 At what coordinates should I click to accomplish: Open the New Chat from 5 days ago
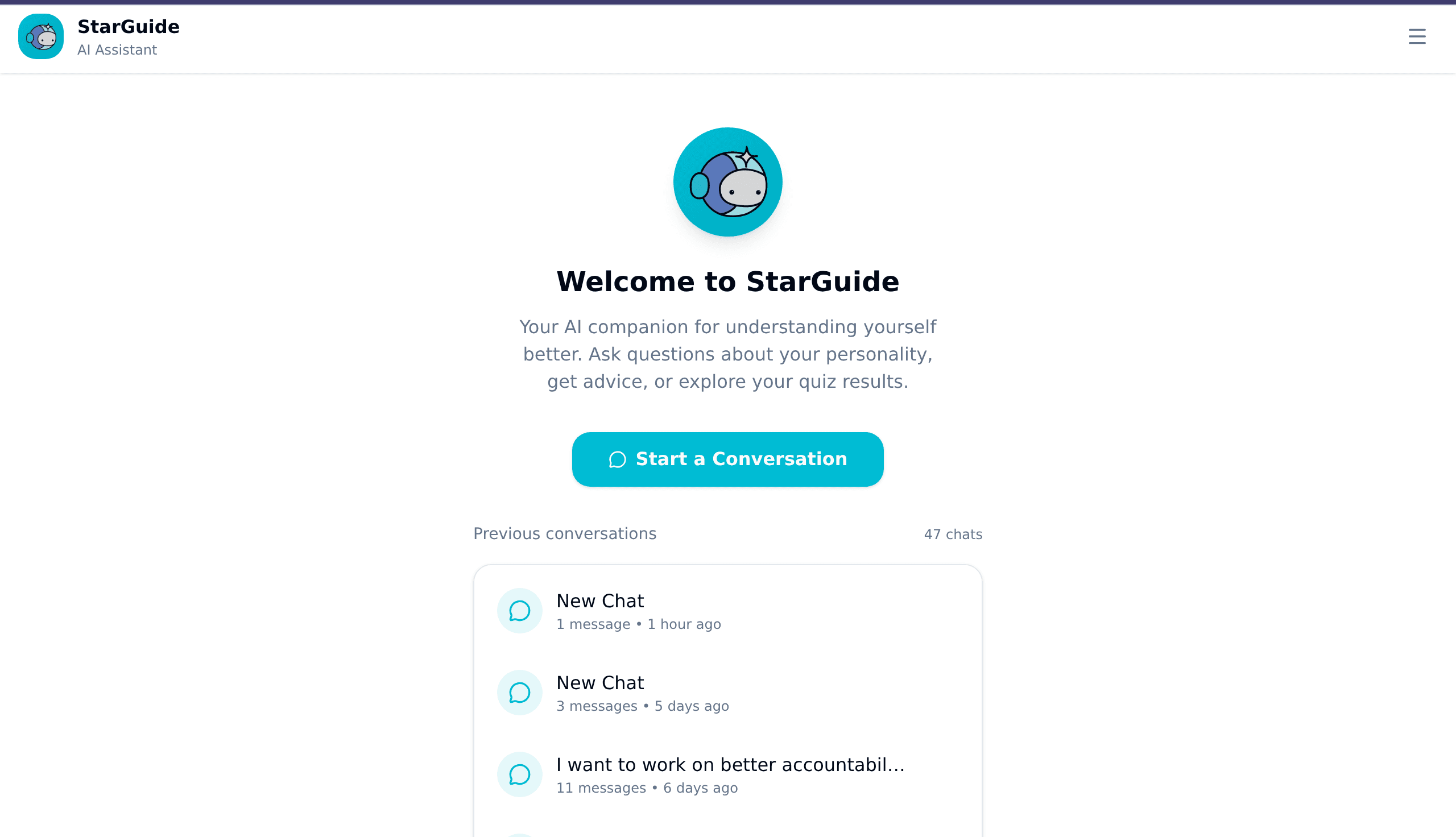pyautogui.click(x=727, y=692)
